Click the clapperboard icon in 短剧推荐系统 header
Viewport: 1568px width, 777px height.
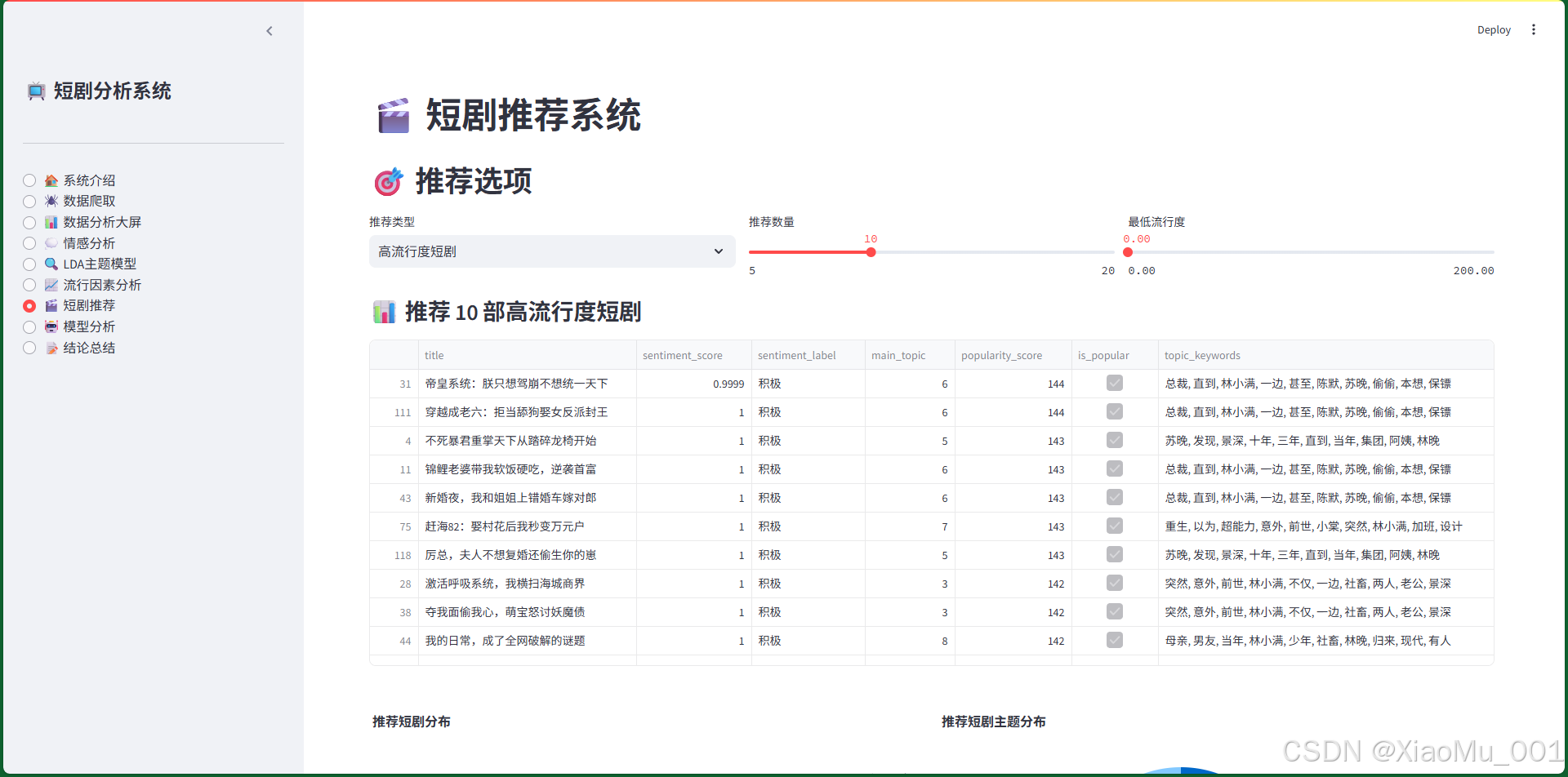point(394,116)
